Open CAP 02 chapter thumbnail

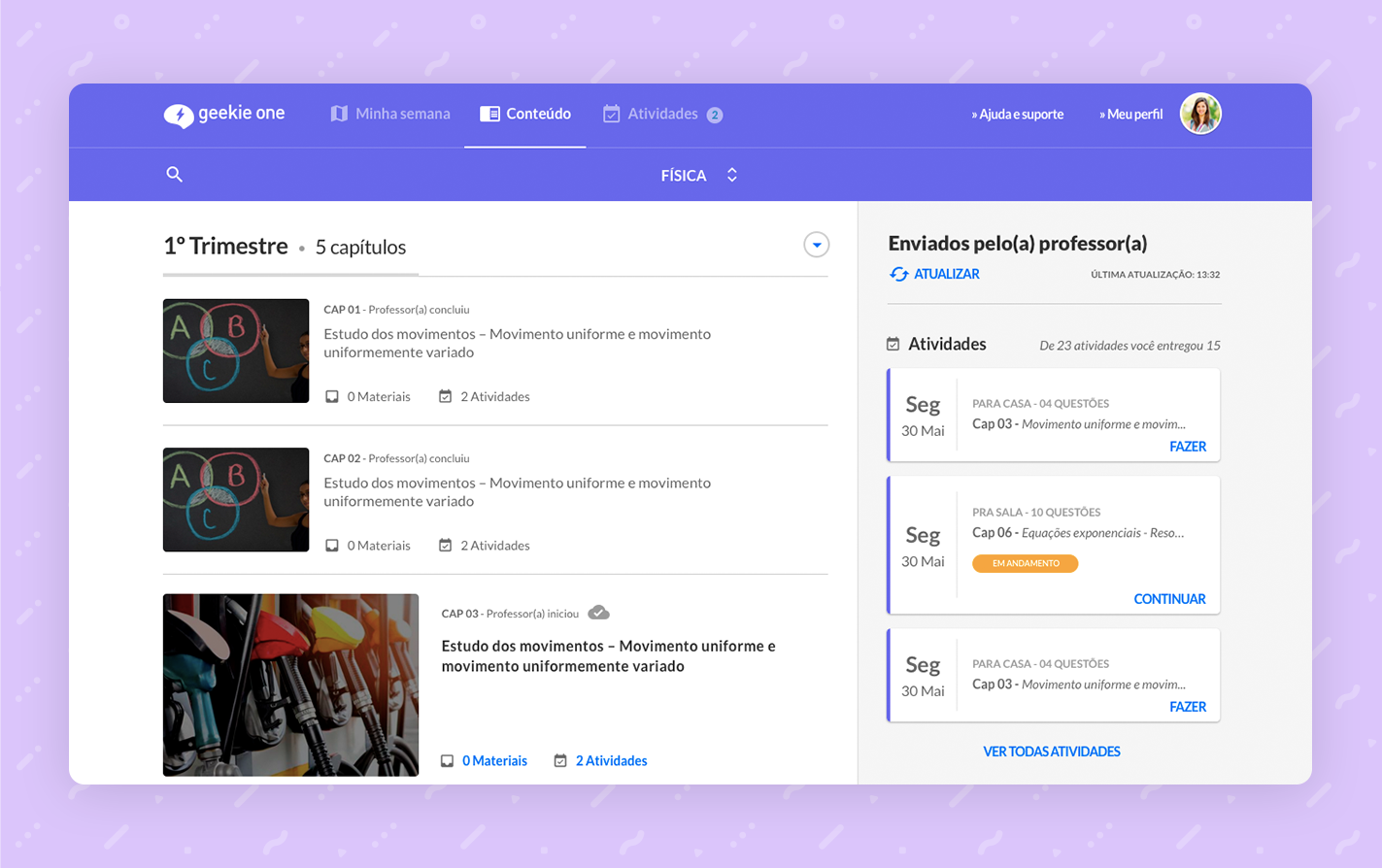[x=236, y=499]
